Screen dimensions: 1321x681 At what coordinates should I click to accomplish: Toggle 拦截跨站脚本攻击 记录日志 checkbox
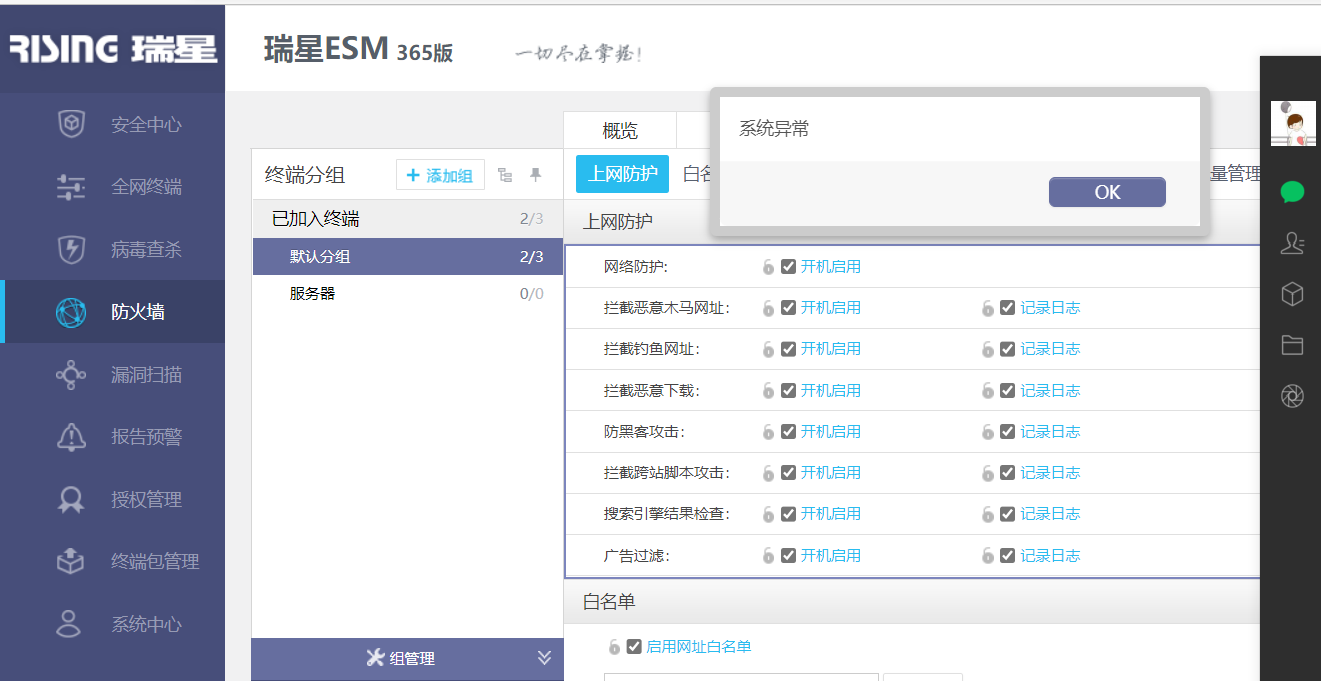click(1008, 473)
